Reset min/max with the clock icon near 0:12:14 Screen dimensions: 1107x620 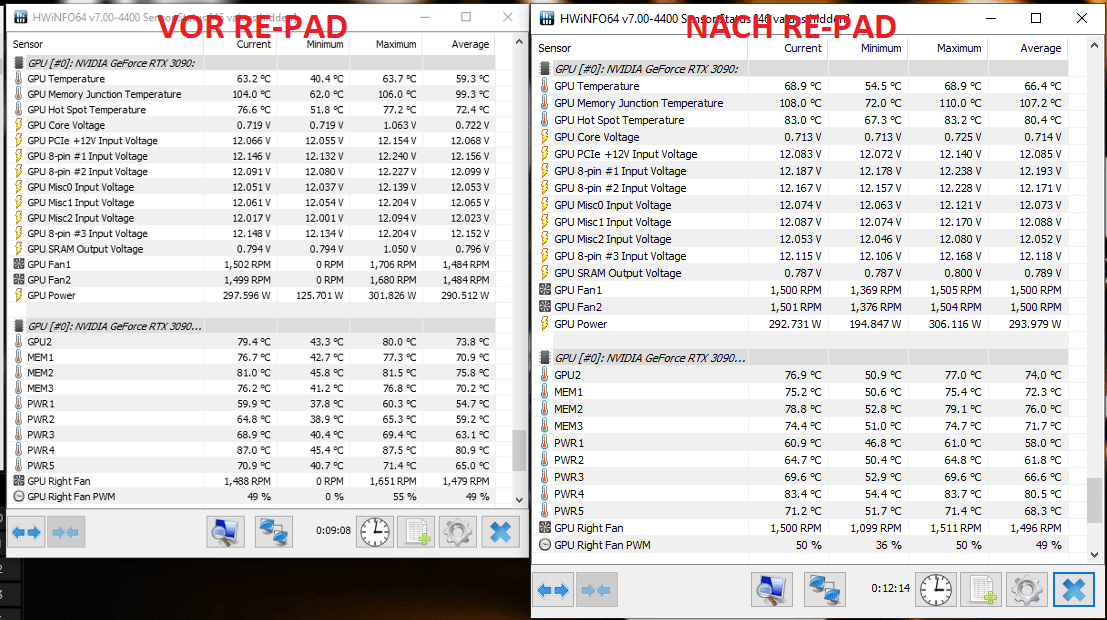(x=935, y=589)
